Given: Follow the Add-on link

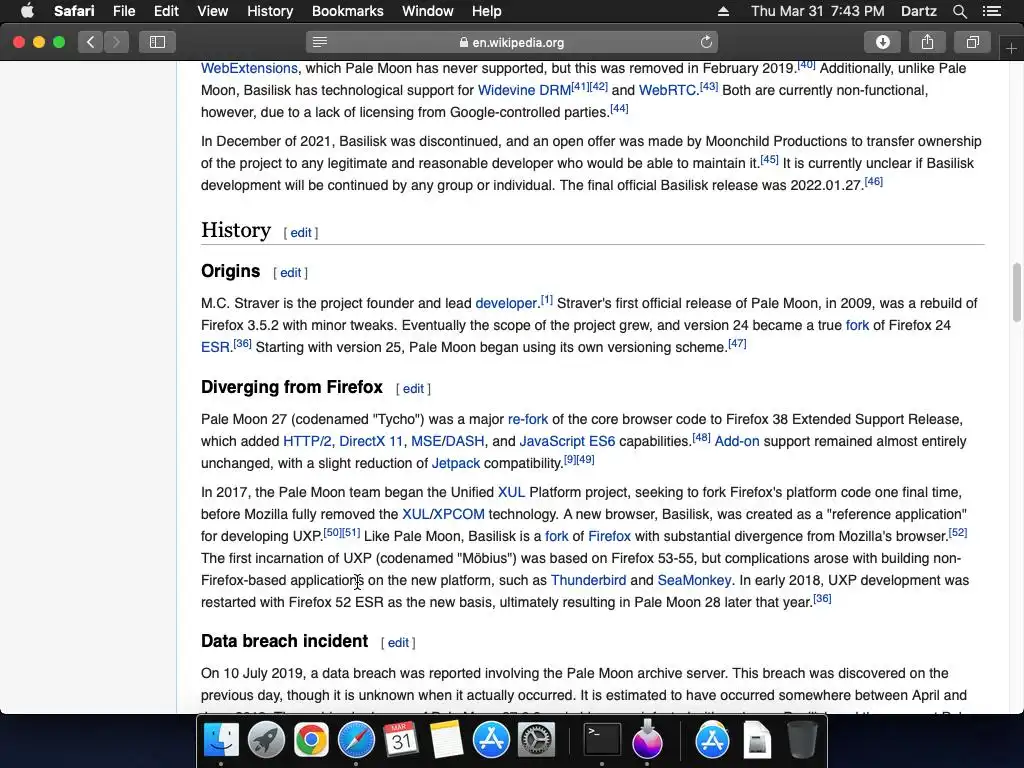Looking at the screenshot, I should [x=737, y=441].
